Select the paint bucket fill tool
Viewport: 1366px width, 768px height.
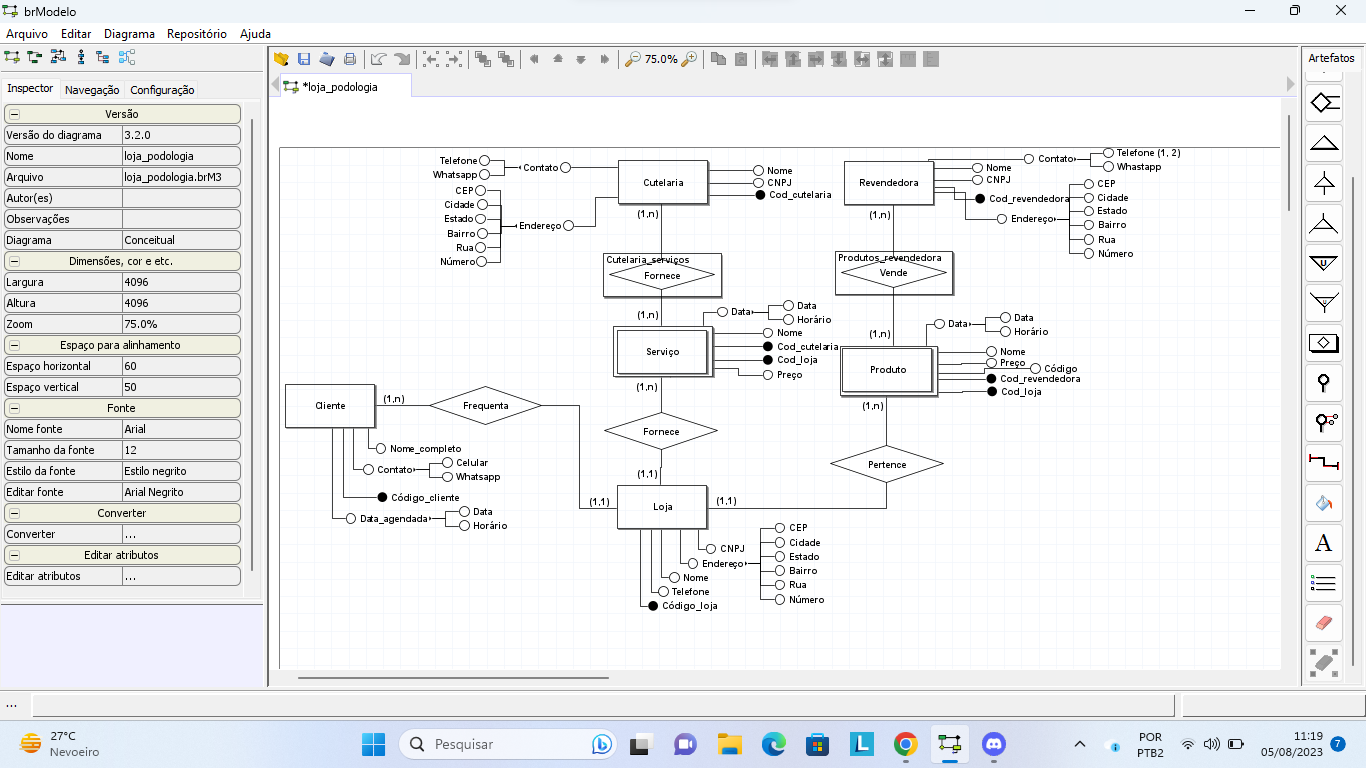click(x=1324, y=503)
